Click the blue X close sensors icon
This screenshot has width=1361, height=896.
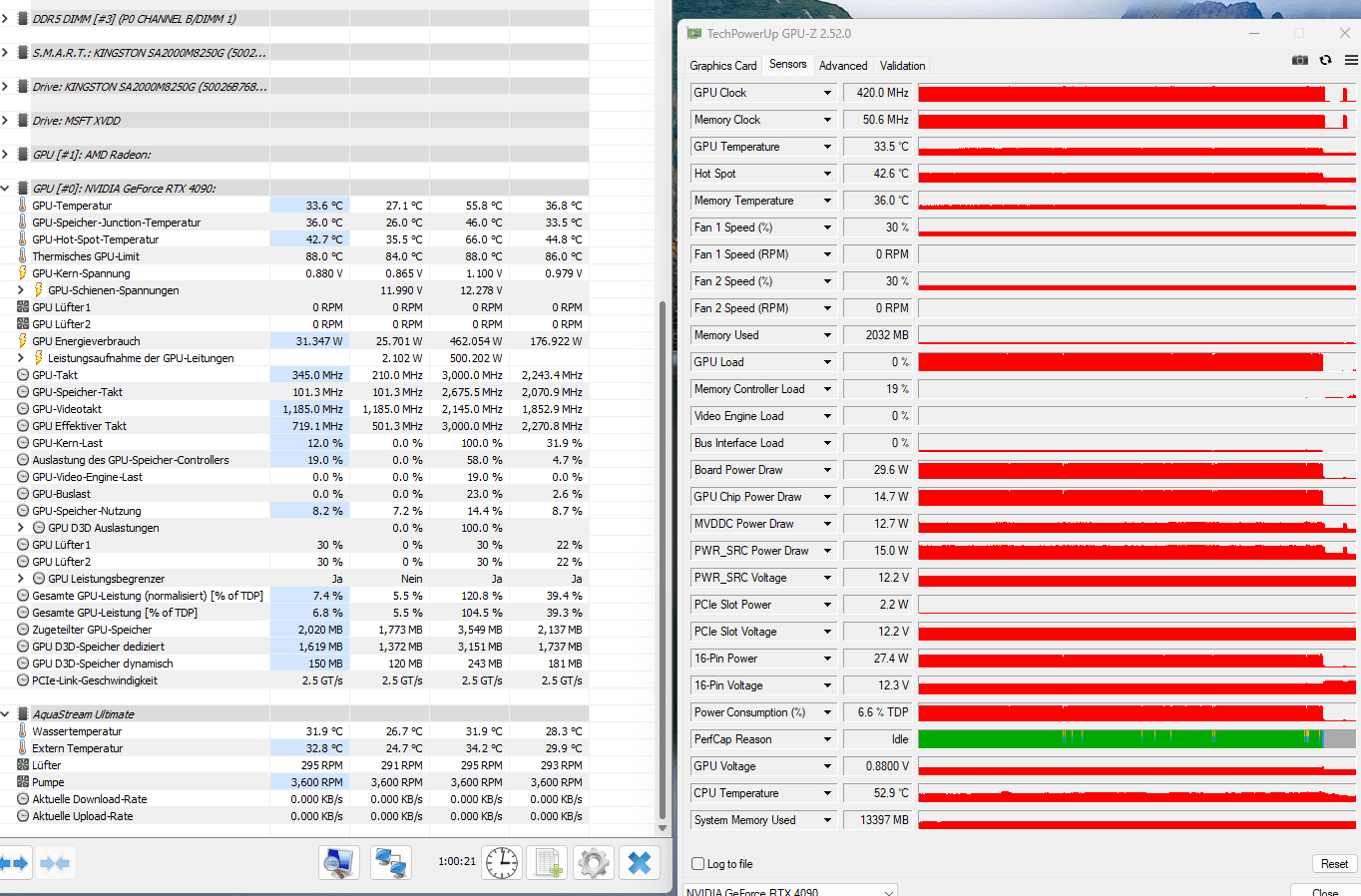[x=640, y=863]
